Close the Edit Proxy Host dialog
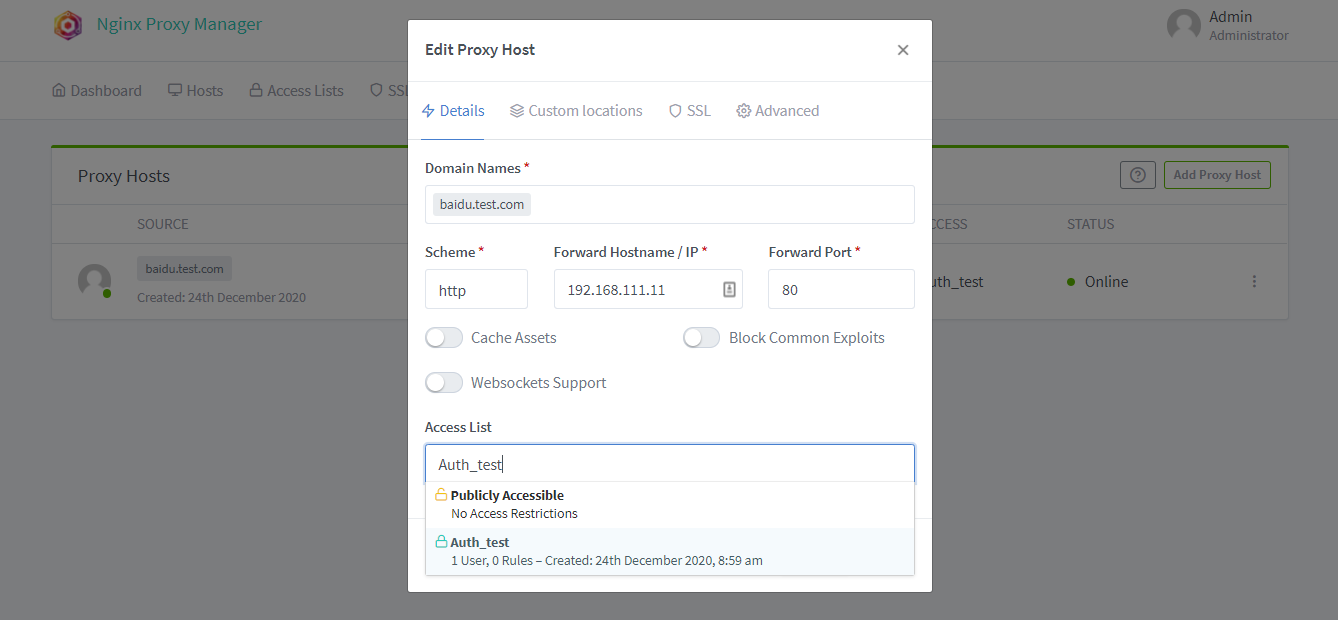This screenshot has height=620, width=1338. (x=903, y=50)
